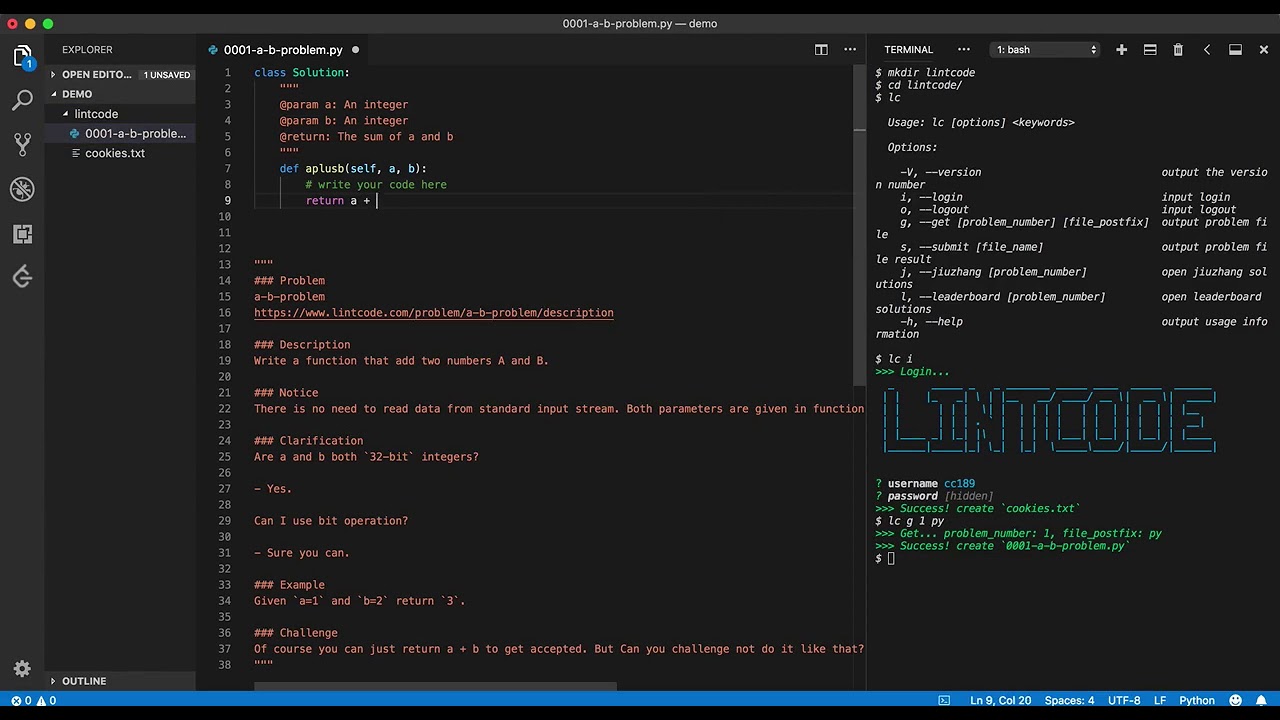Change end of line sequence 'LF'
The width and height of the screenshot is (1280, 720).
[1160, 700]
